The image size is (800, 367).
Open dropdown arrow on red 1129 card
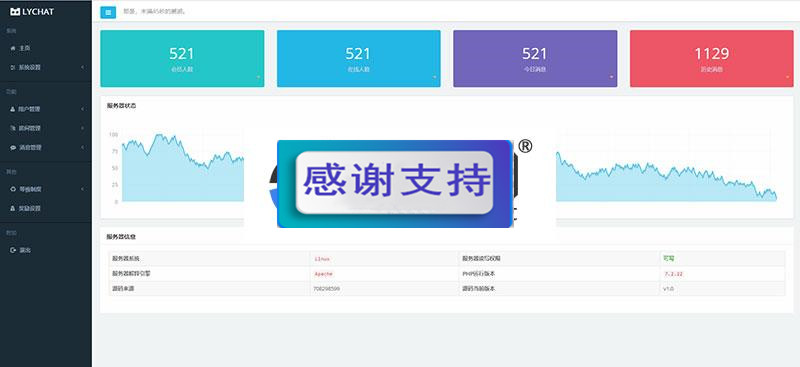pos(787,78)
